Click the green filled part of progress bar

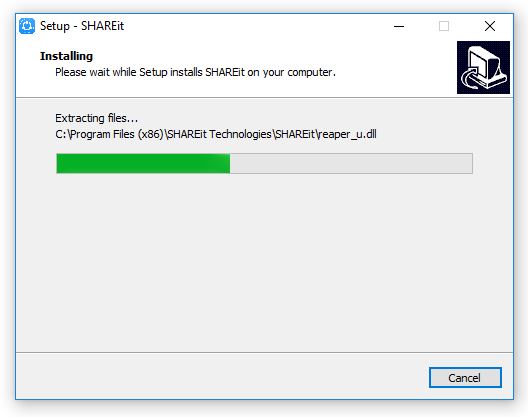pyautogui.click(x=143, y=163)
